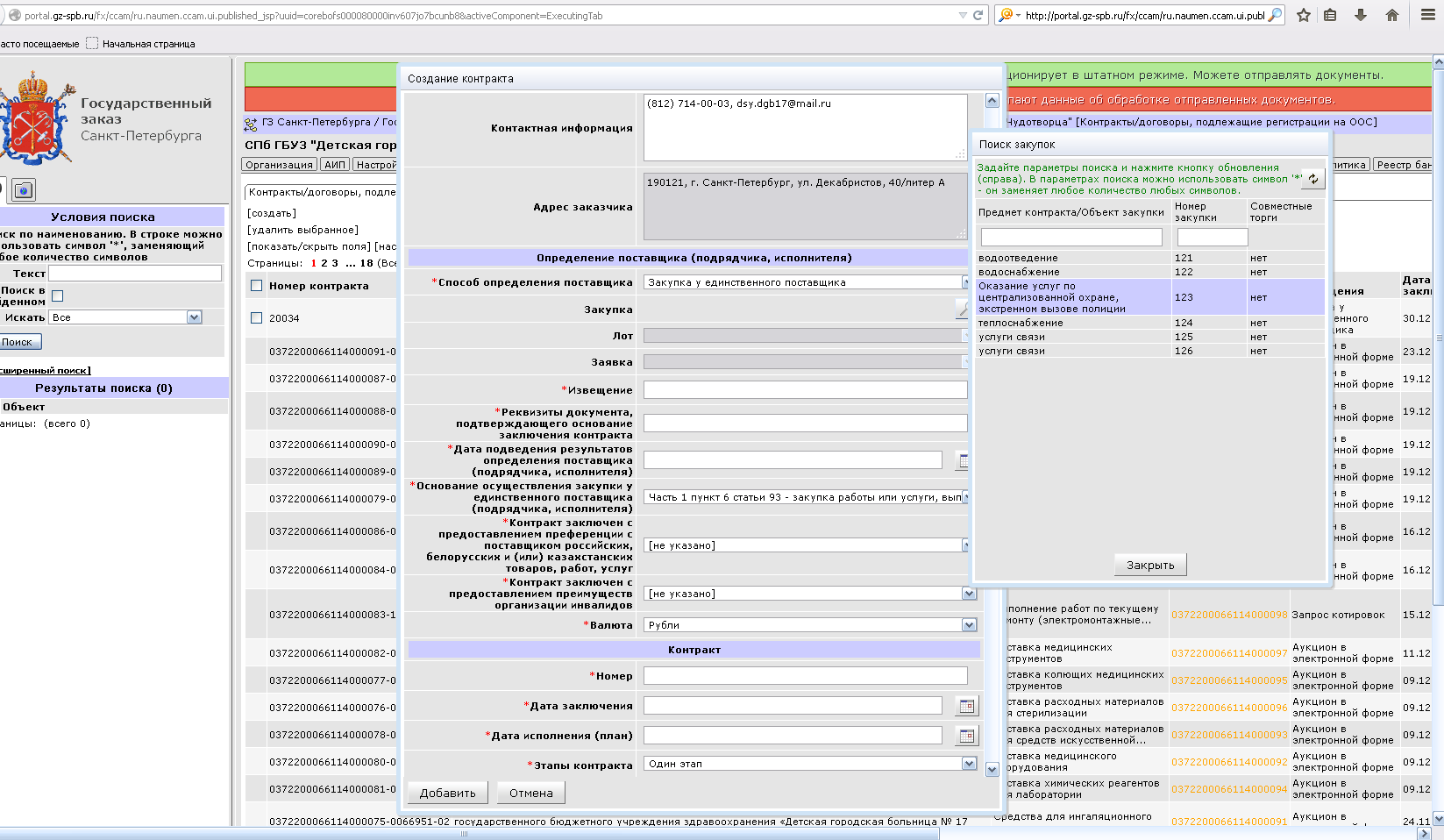Reload page via browser refresh icon

point(978,15)
